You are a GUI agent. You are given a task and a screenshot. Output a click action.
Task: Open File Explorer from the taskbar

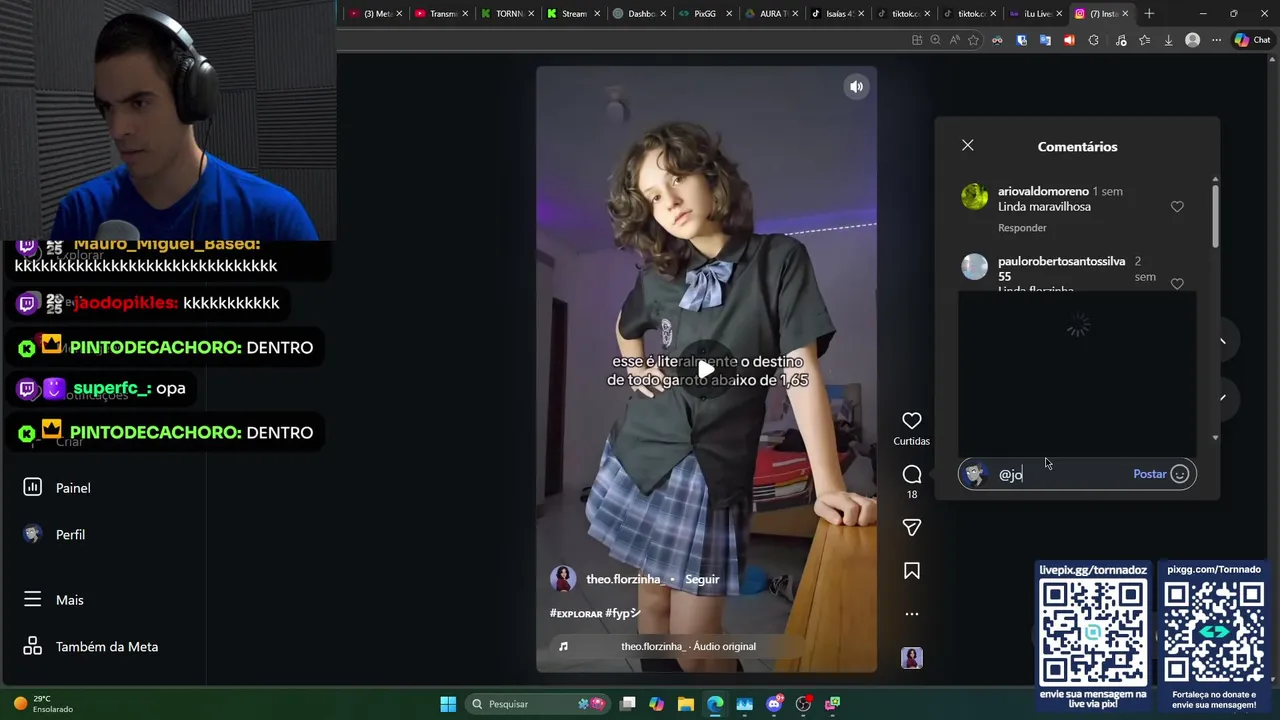pos(685,704)
